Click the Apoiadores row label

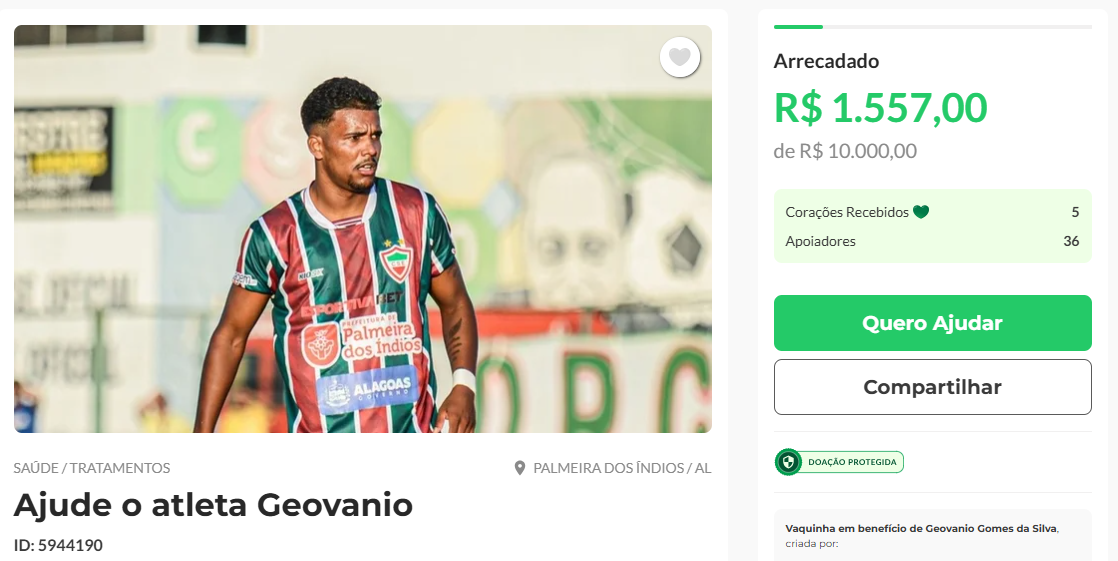(820, 241)
